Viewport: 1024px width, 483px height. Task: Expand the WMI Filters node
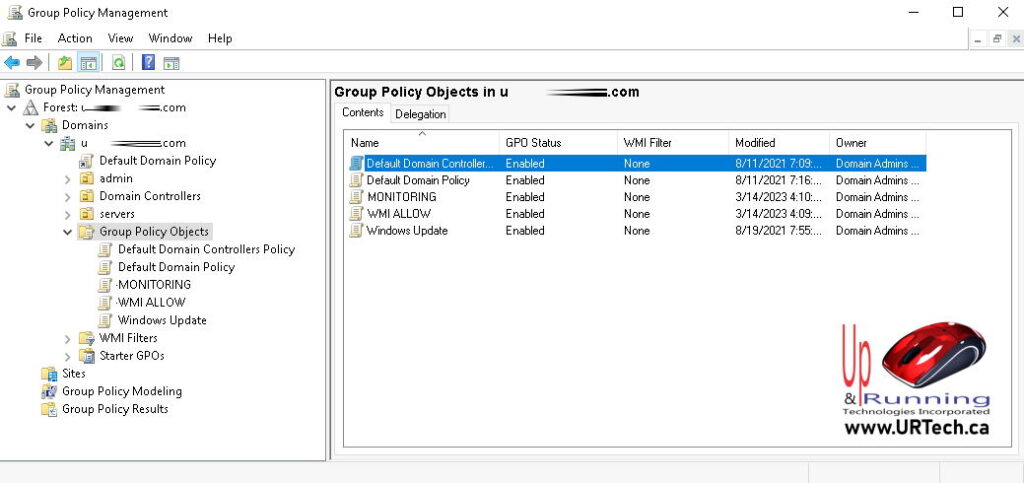click(x=68, y=339)
